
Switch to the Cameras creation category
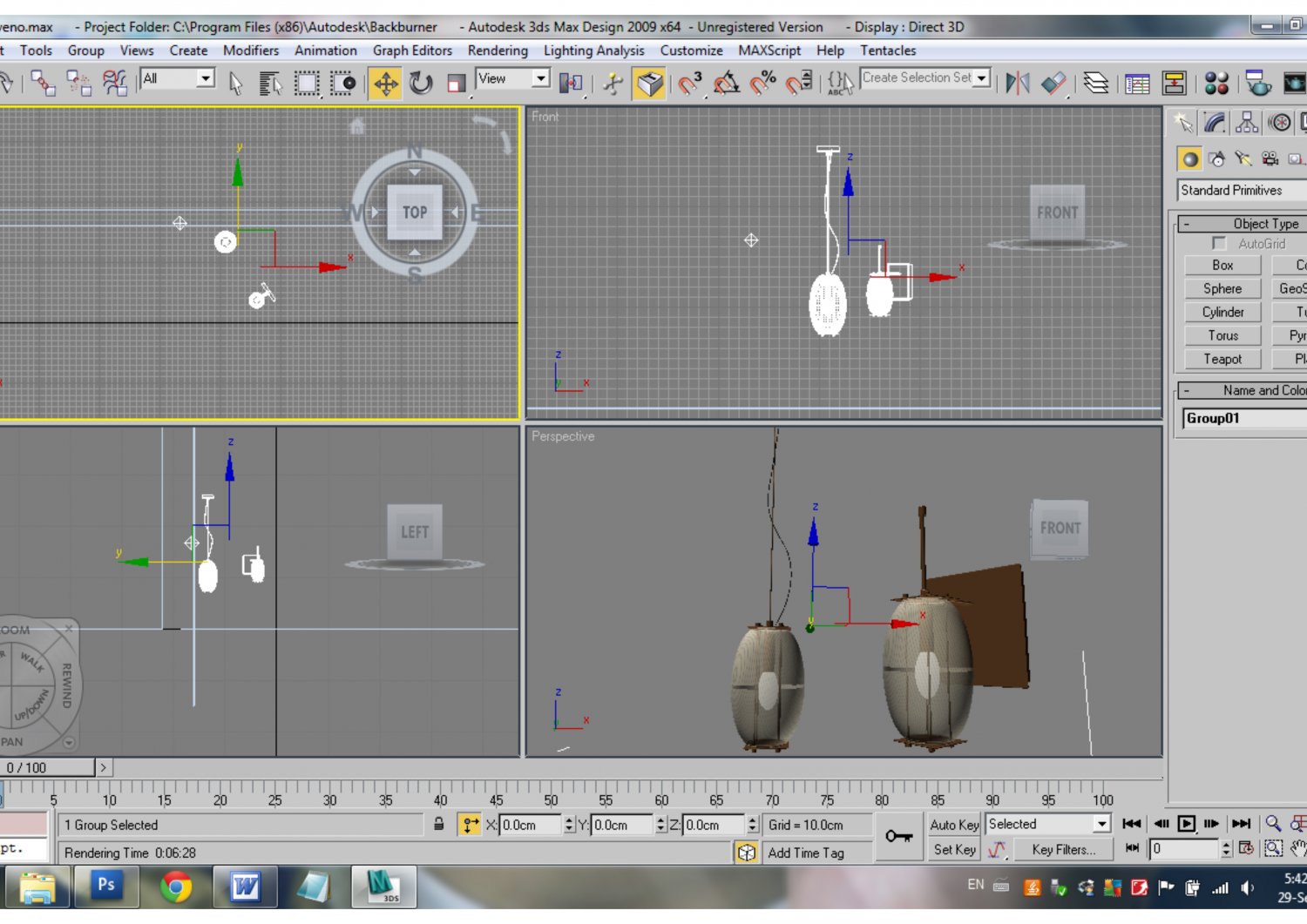point(1269,158)
